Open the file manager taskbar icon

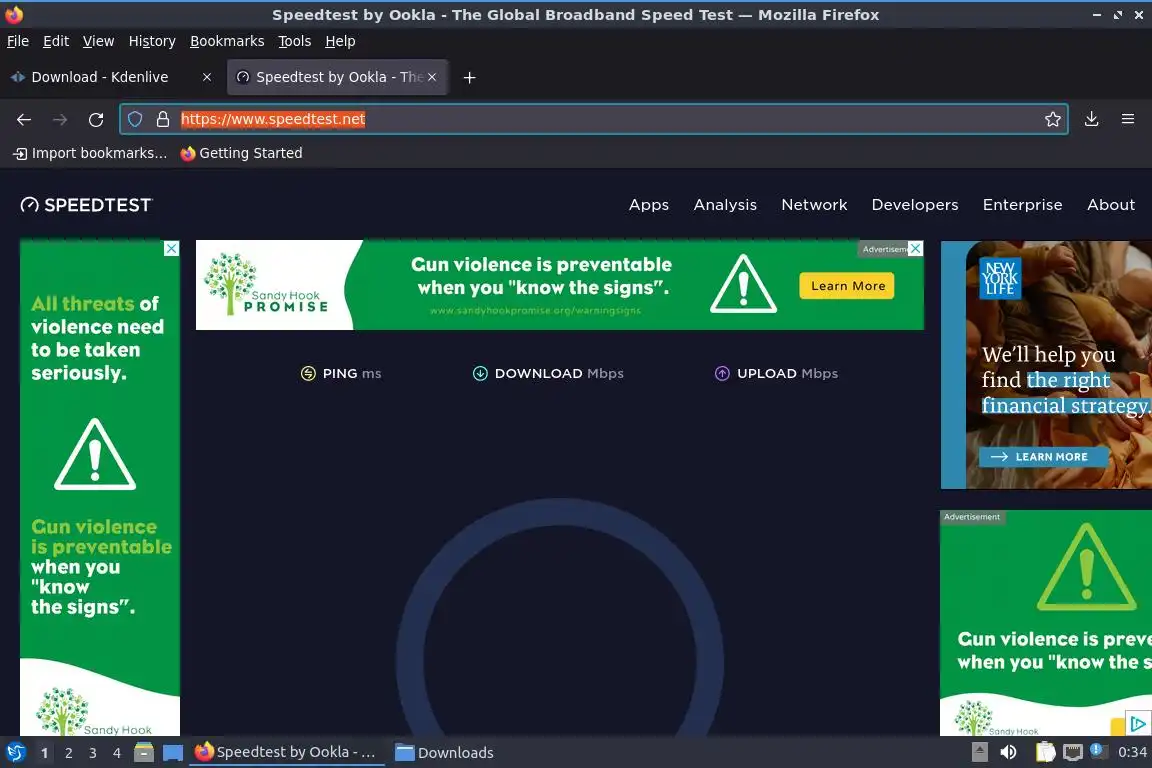pyautogui.click(x=144, y=752)
